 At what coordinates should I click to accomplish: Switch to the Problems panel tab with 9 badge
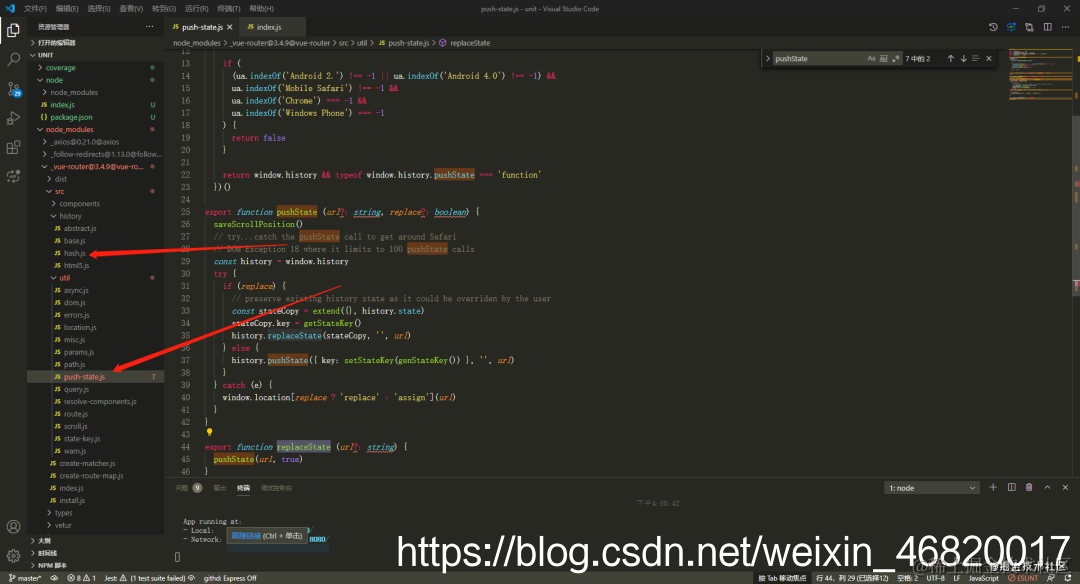click(x=189, y=488)
